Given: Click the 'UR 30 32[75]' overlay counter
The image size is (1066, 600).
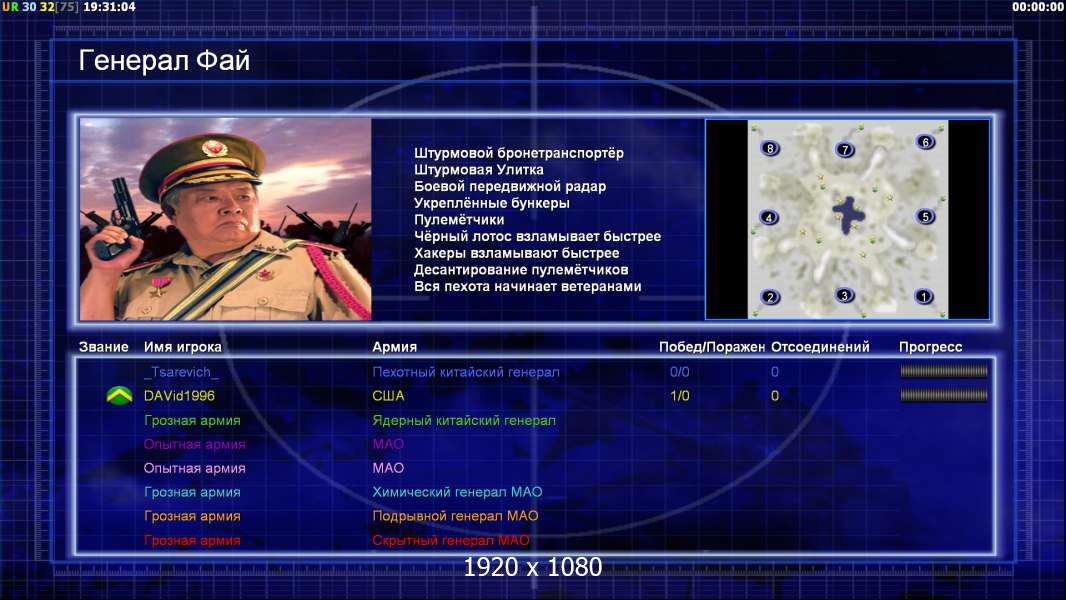Looking at the screenshot, I should [40, 7].
